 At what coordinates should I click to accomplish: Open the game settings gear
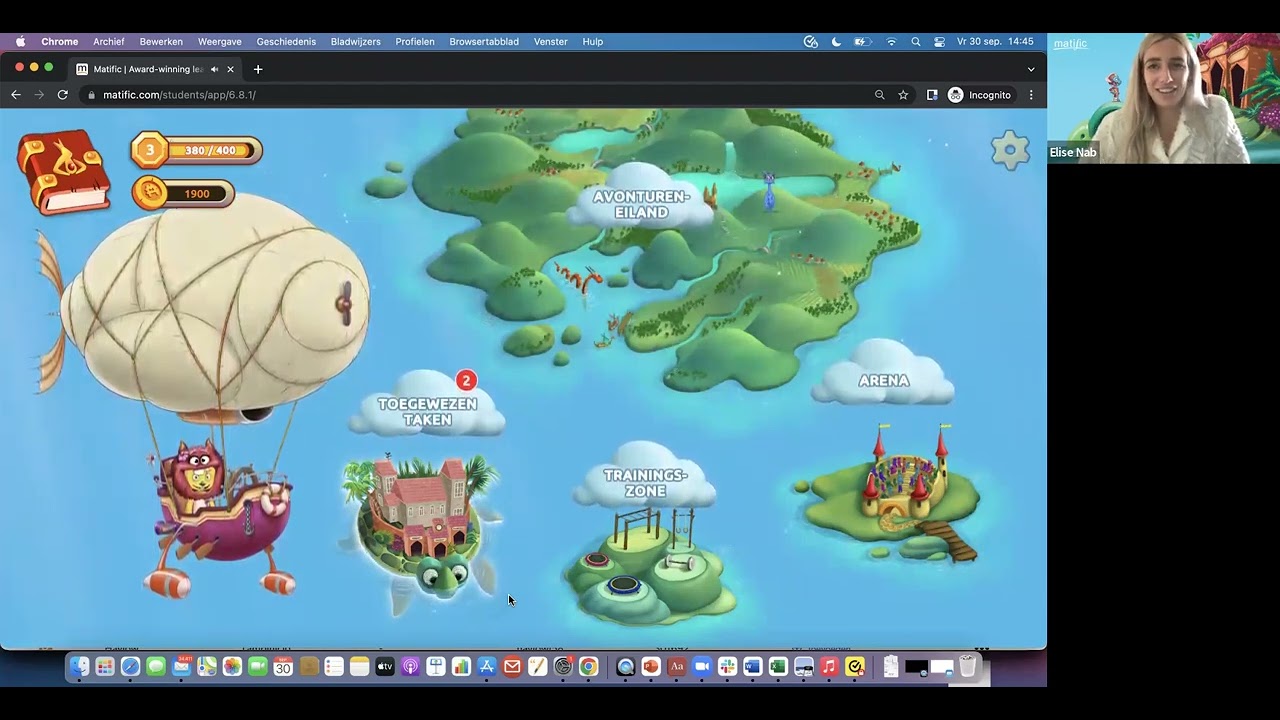[x=1010, y=151]
